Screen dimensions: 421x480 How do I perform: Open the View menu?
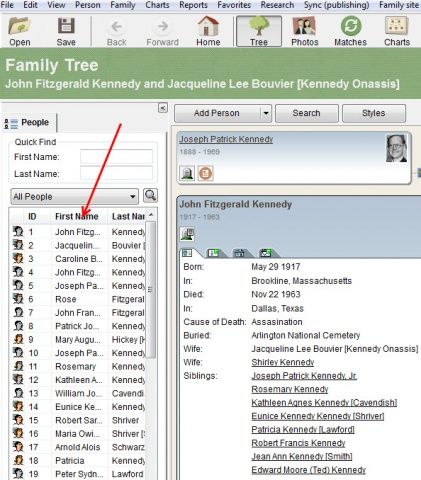(56, 5)
